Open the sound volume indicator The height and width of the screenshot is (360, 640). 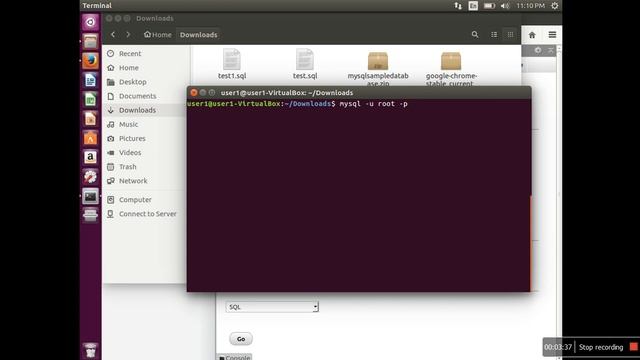tap(505, 6)
